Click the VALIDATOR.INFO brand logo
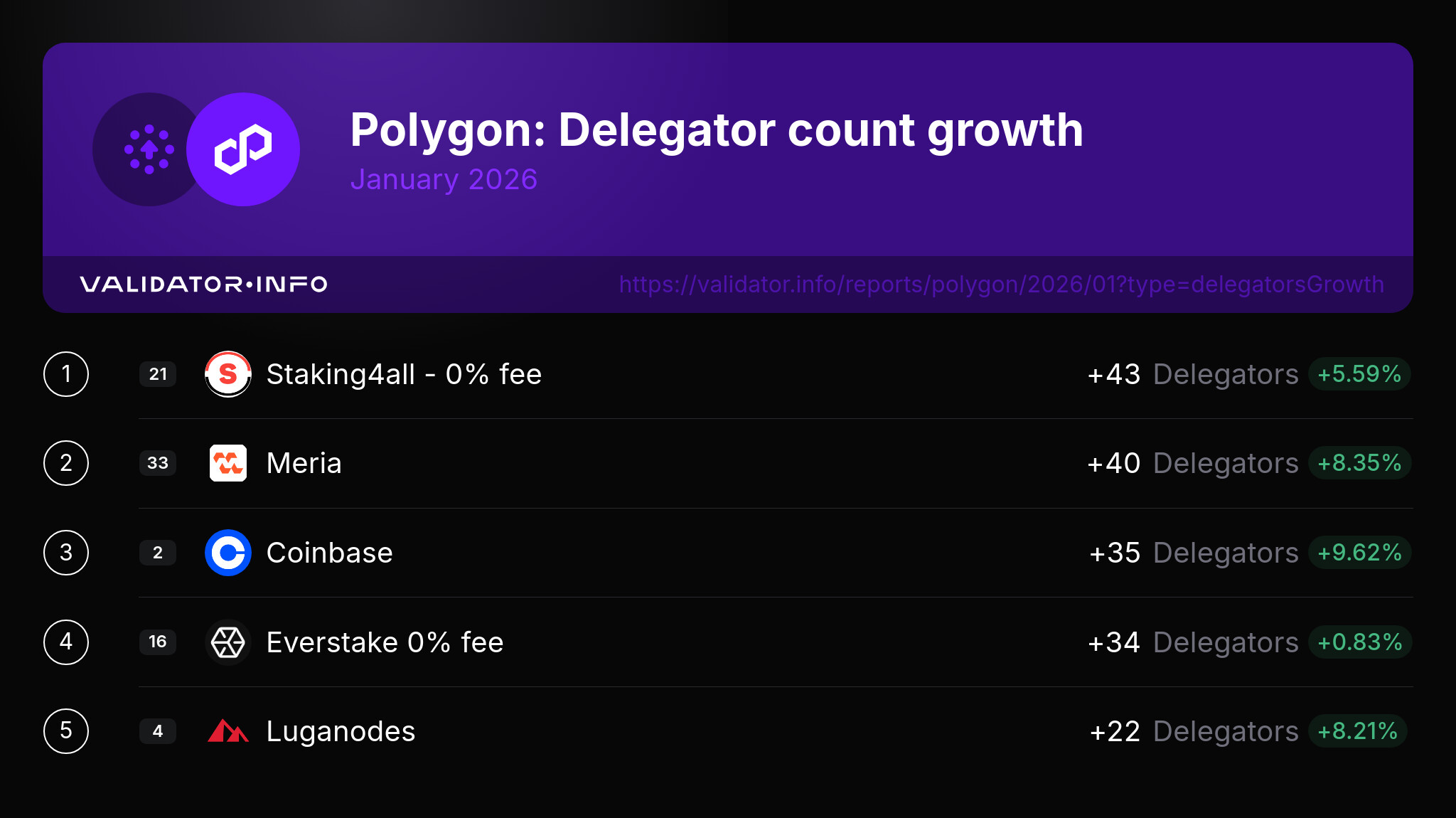 203,285
